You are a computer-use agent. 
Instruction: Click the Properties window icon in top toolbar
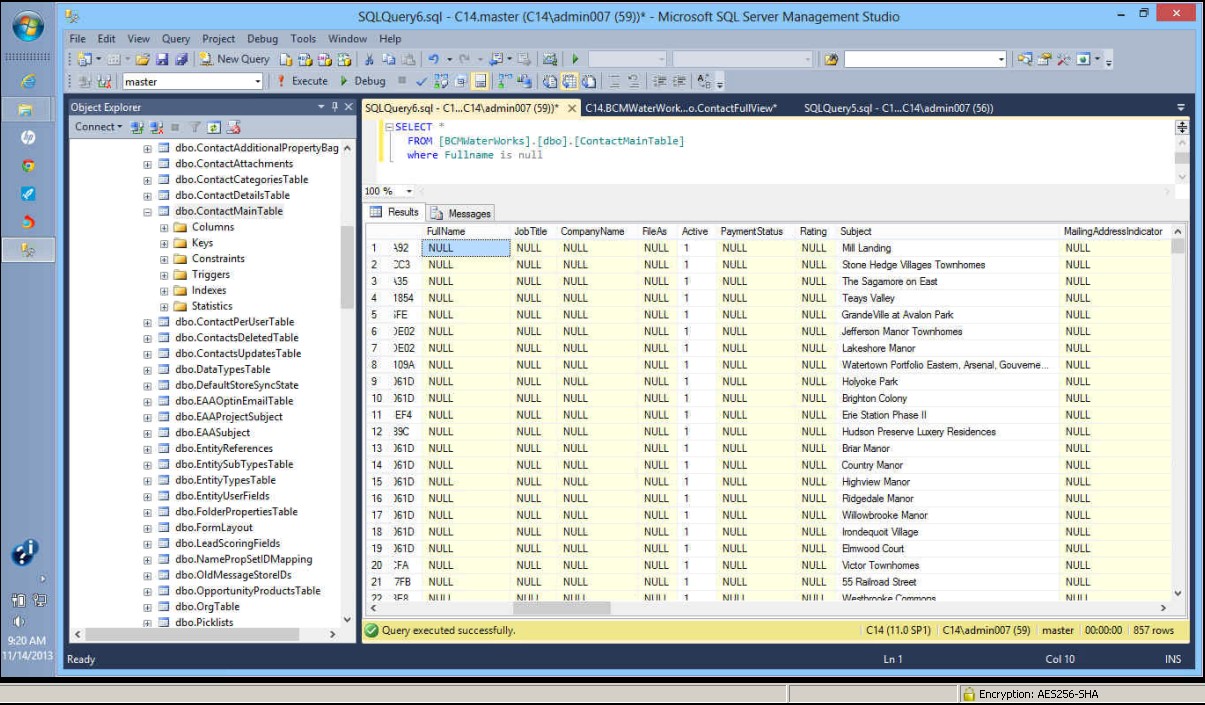pos(1044,59)
